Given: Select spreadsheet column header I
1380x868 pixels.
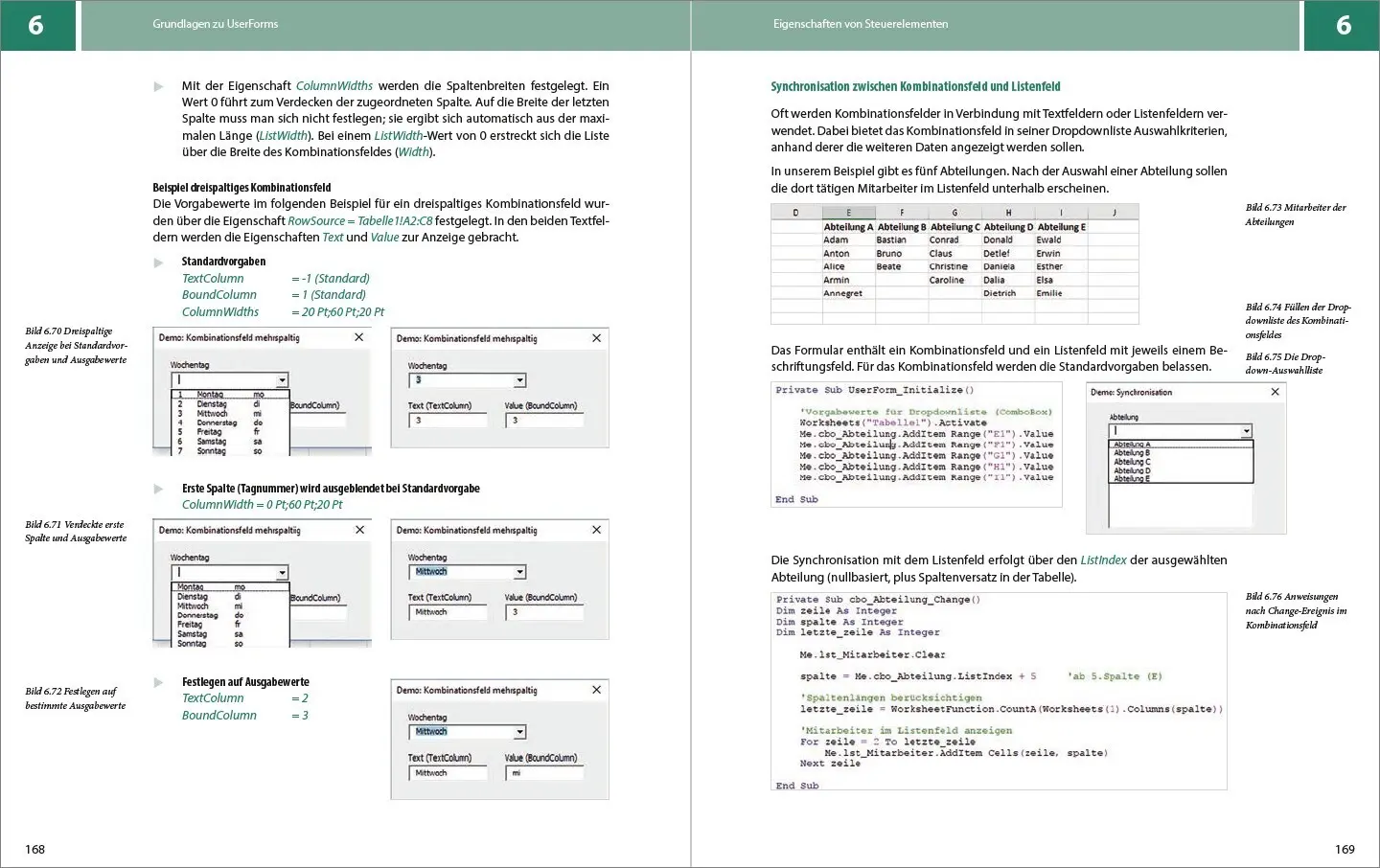Looking at the screenshot, I should pos(1060,213).
